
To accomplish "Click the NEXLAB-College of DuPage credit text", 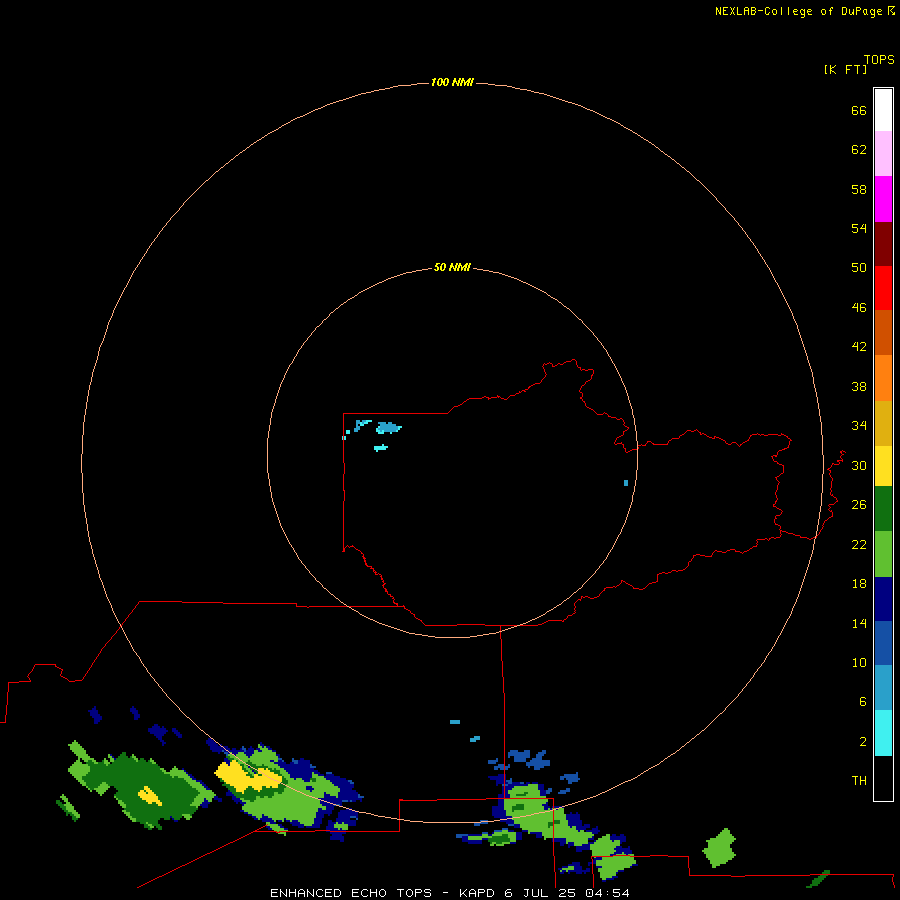I will tap(804, 11).
